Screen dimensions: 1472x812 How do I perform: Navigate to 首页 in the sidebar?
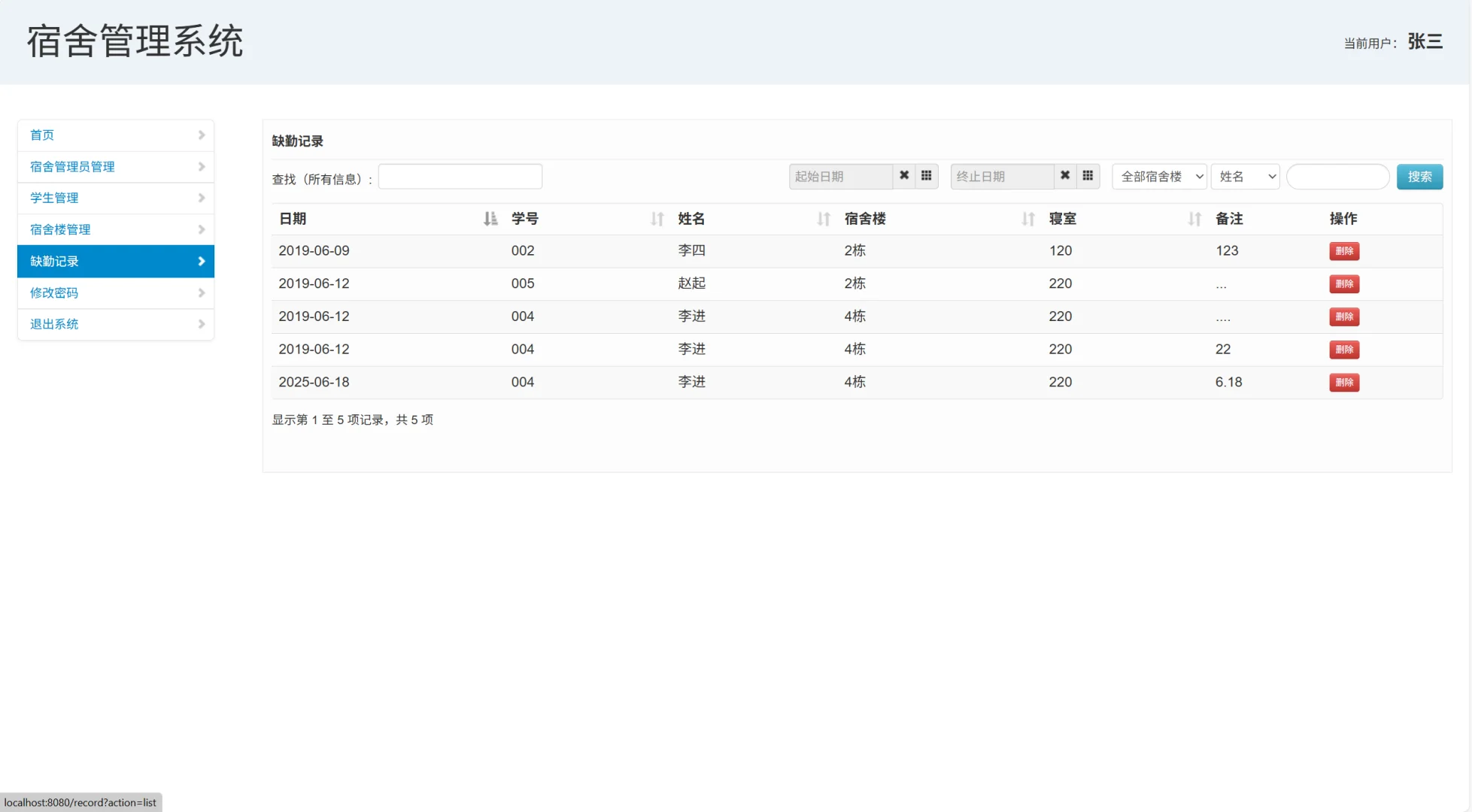pos(41,135)
